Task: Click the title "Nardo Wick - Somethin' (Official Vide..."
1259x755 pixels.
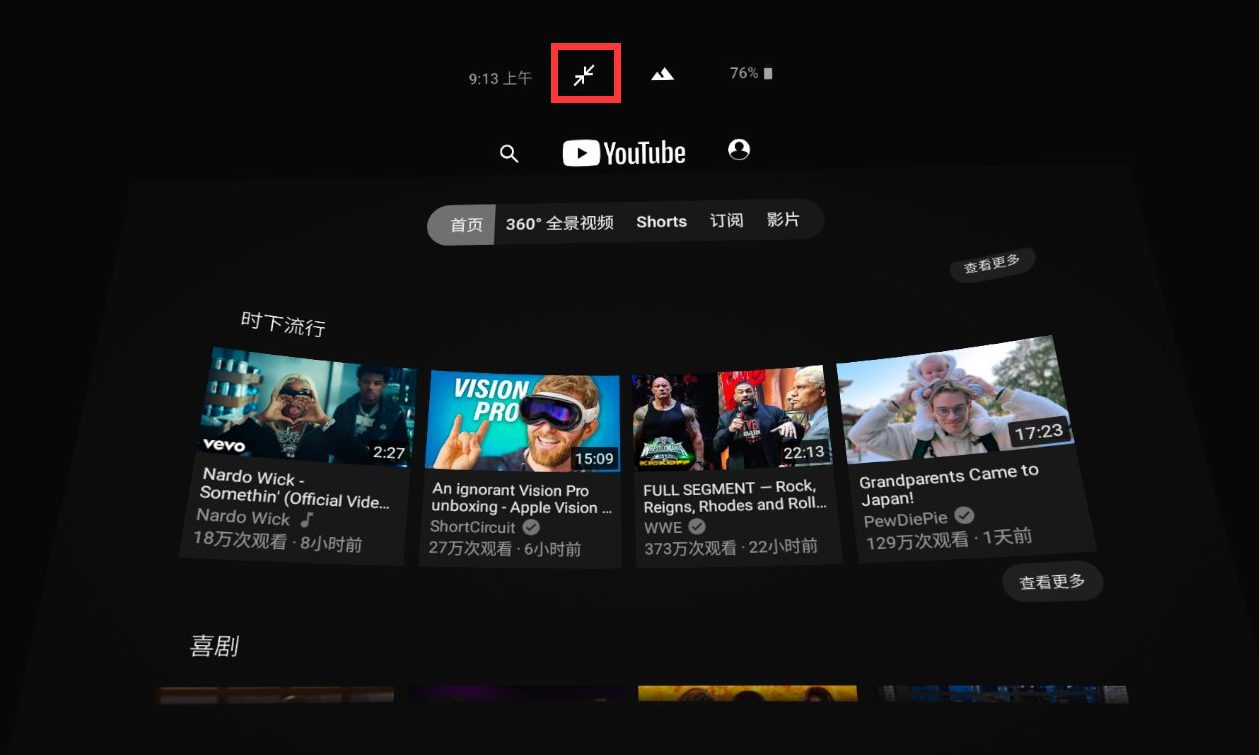Action: coord(295,489)
